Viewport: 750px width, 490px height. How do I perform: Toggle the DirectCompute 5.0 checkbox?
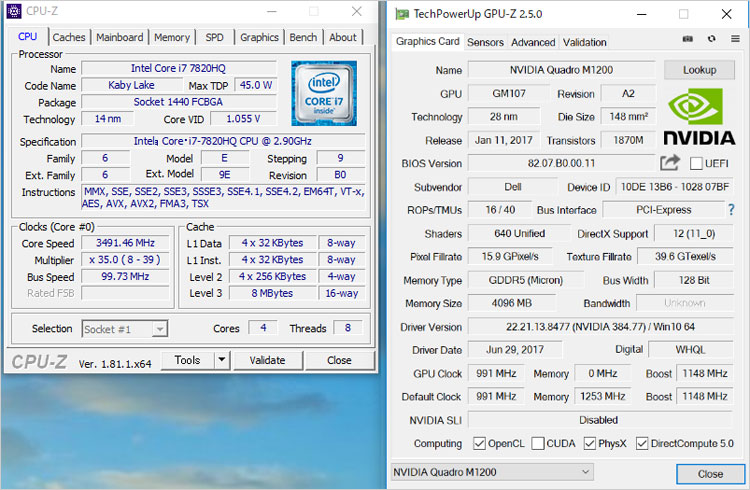pos(642,444)
